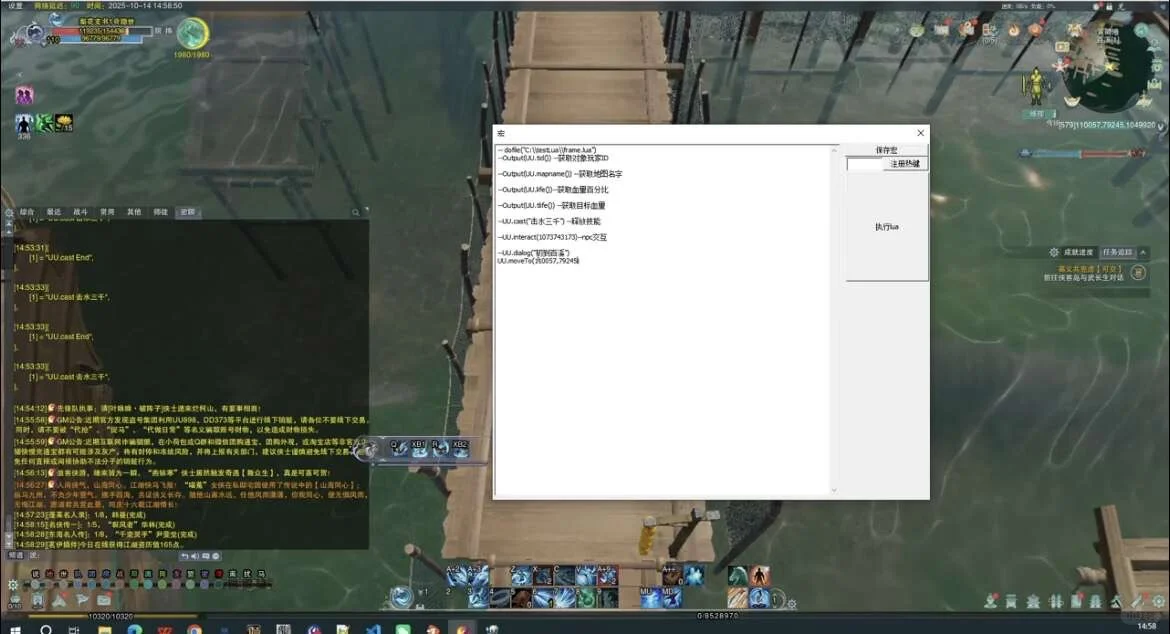Click the orange standing figure skill icon
The width and height of the screenshot is (1170, 634).
click(760, 575)
